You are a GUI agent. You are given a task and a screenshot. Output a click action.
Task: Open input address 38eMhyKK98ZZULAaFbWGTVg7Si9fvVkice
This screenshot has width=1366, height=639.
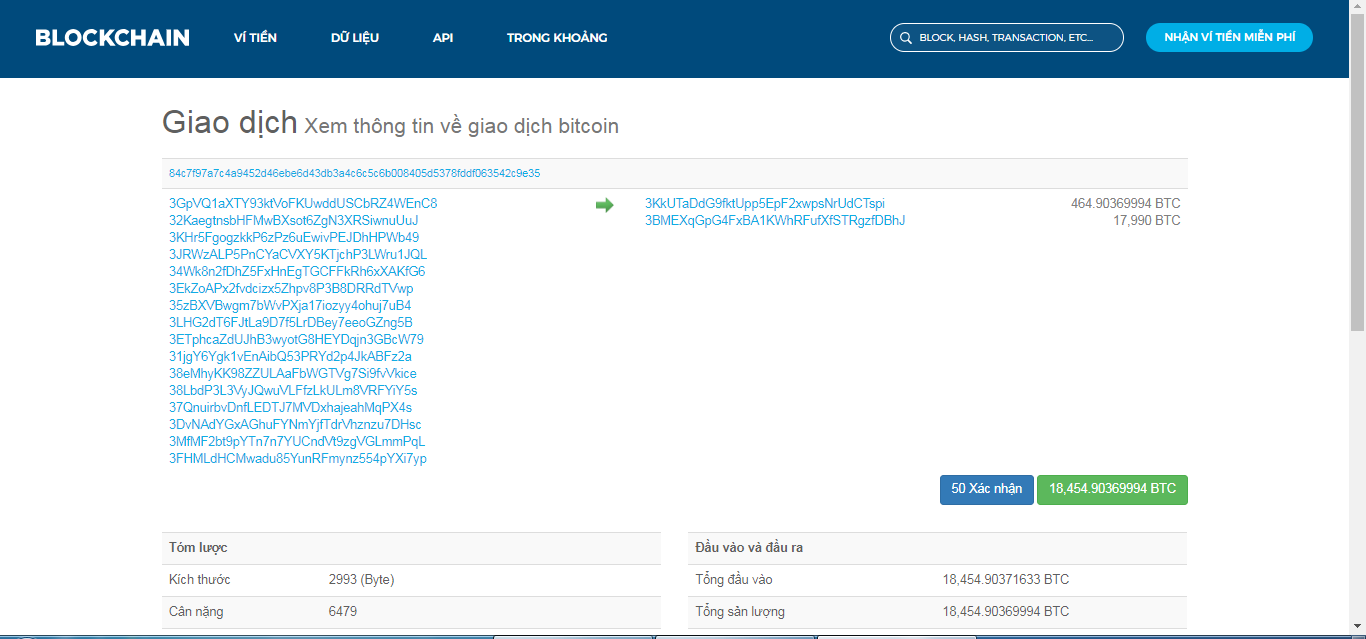tap(293, 373)
